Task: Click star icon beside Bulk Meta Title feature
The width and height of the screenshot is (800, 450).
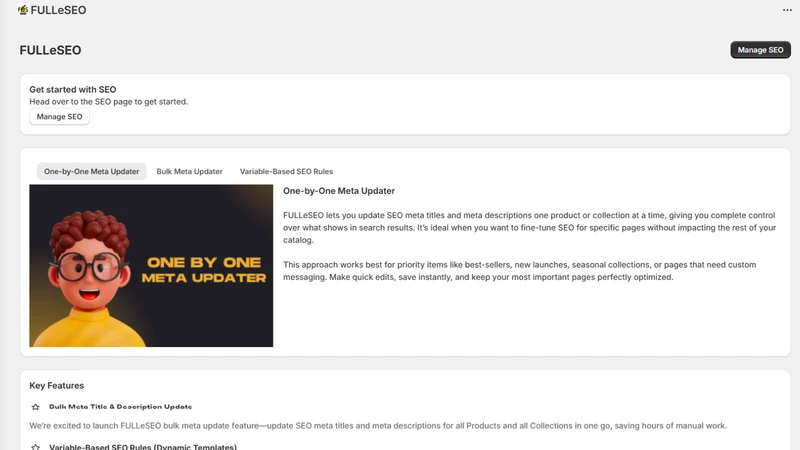Action: pyautogui.click(x=35, y=407)
